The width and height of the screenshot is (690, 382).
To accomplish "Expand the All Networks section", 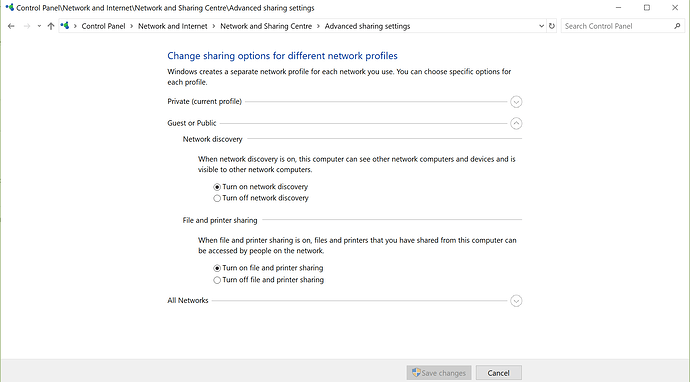I will [x=516, y=301].
